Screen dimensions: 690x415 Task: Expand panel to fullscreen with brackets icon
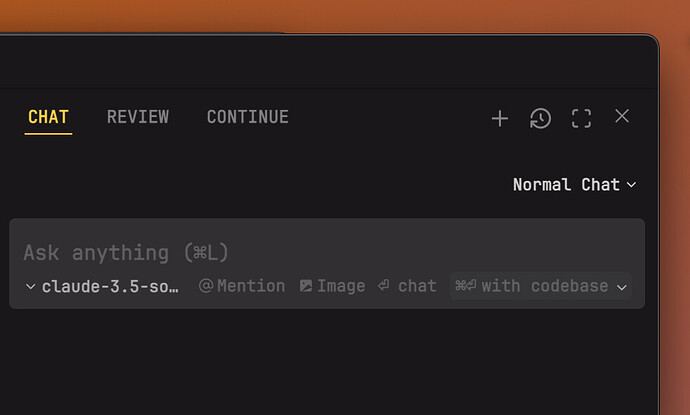point(581,118)
